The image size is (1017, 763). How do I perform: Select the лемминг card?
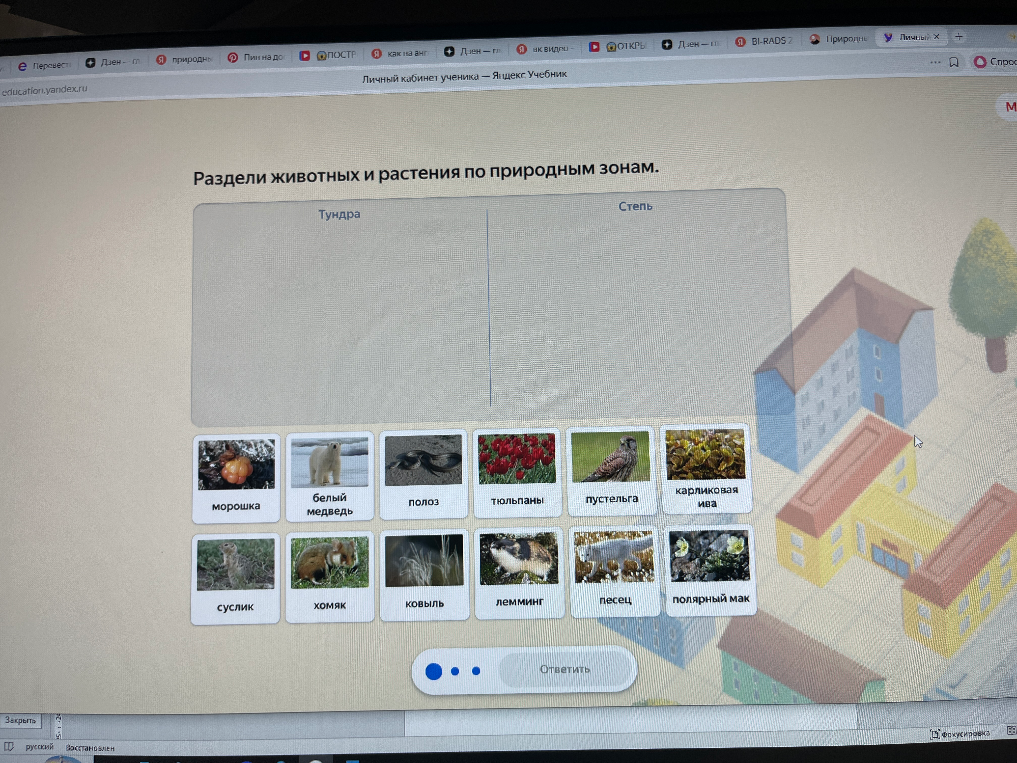(x=519, y=573)
